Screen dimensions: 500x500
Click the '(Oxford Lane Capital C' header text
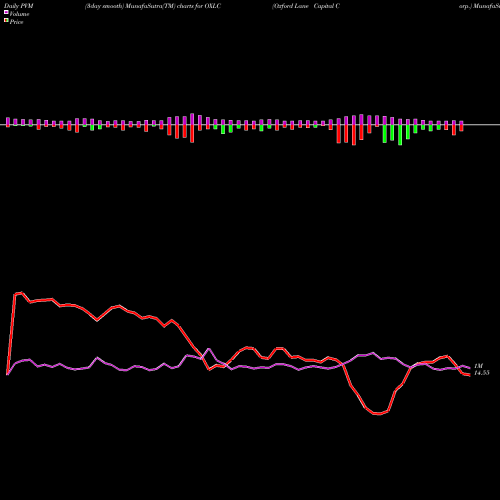coord(306,6)
